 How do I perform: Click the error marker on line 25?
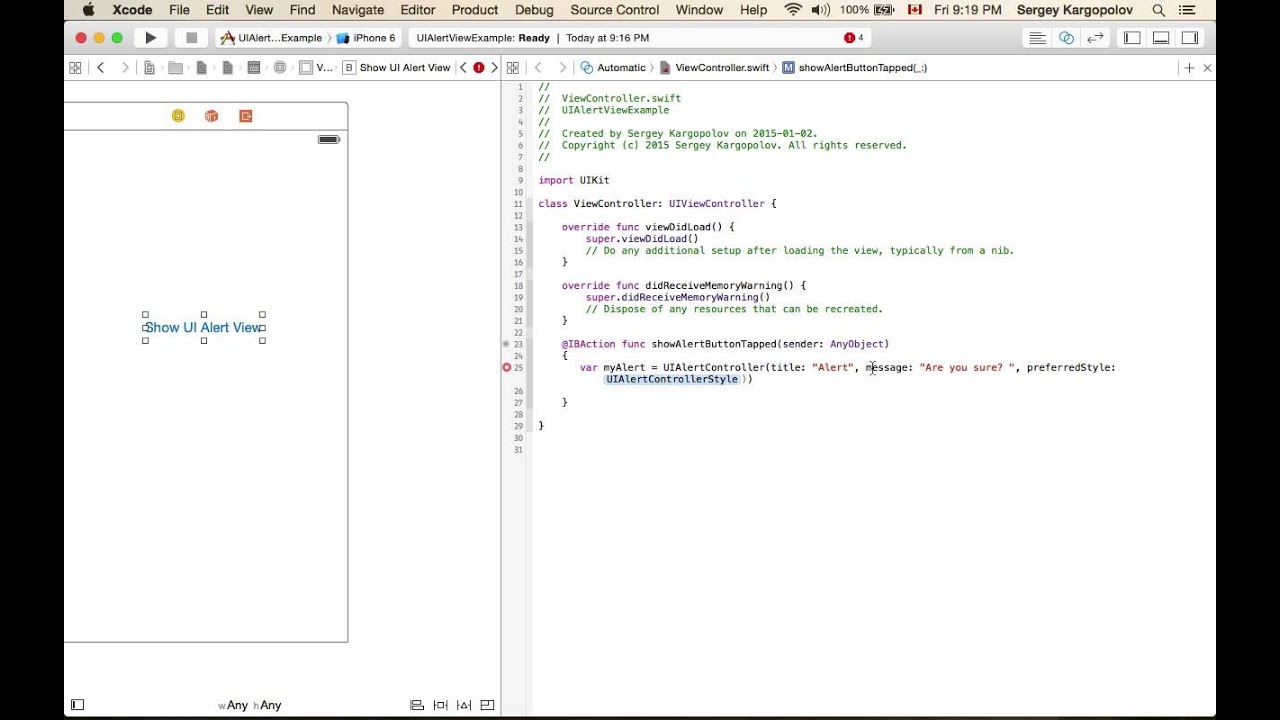(x=507, y=367)
